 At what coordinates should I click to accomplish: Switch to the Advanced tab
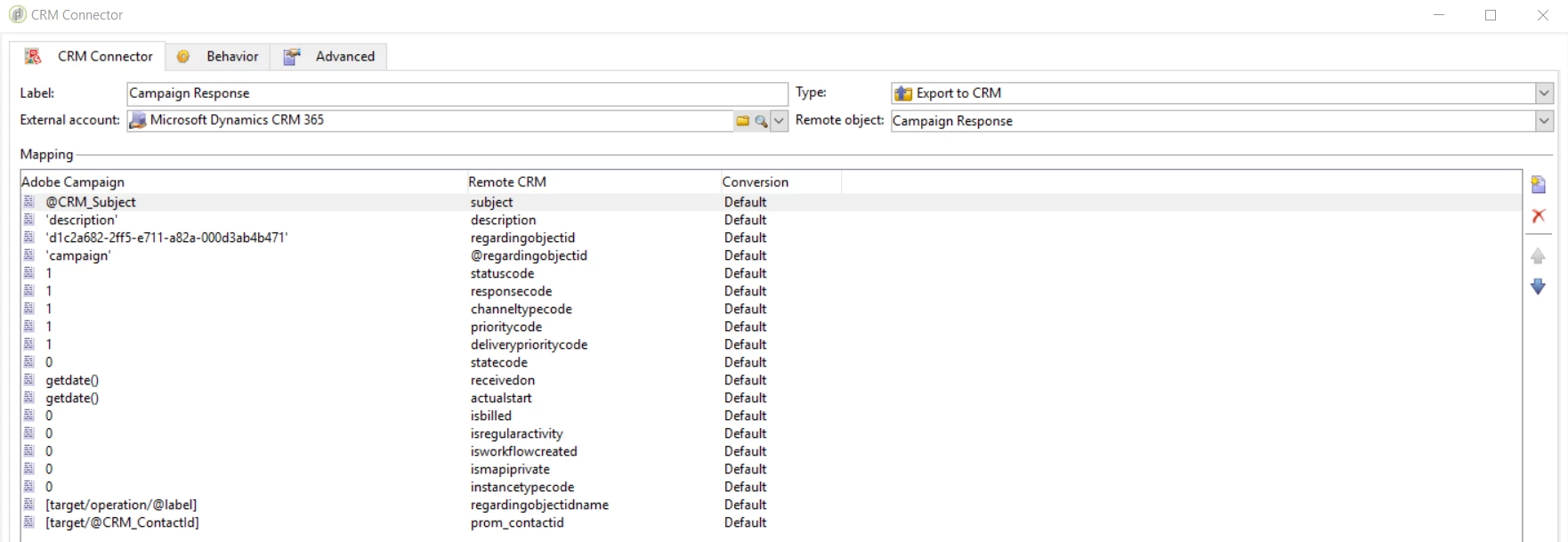point(329,56)
